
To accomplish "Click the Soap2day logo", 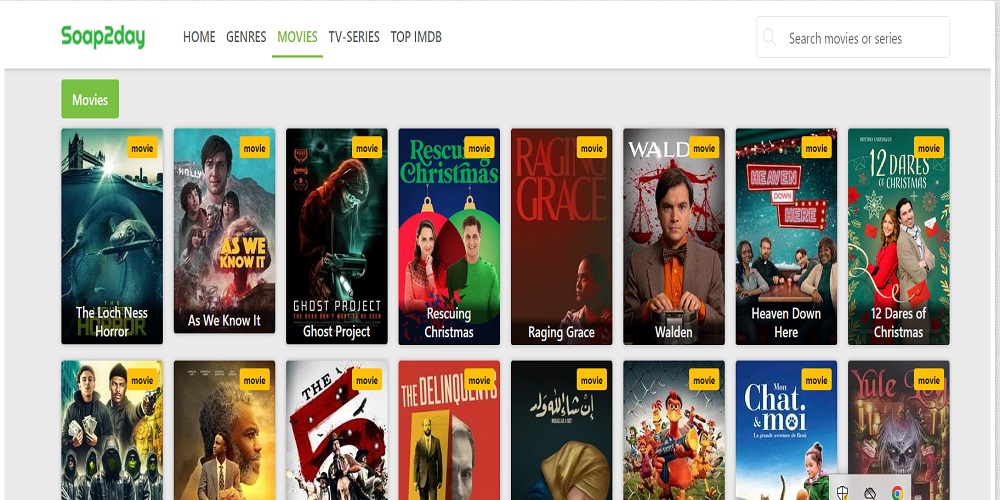I will click(x=103, y=37).
